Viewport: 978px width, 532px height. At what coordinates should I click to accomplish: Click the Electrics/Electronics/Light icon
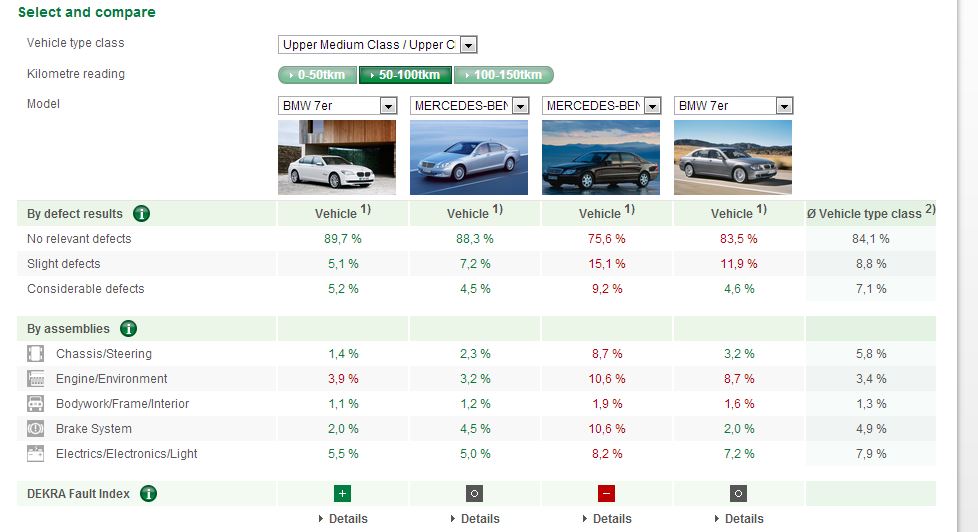point(36,454)
